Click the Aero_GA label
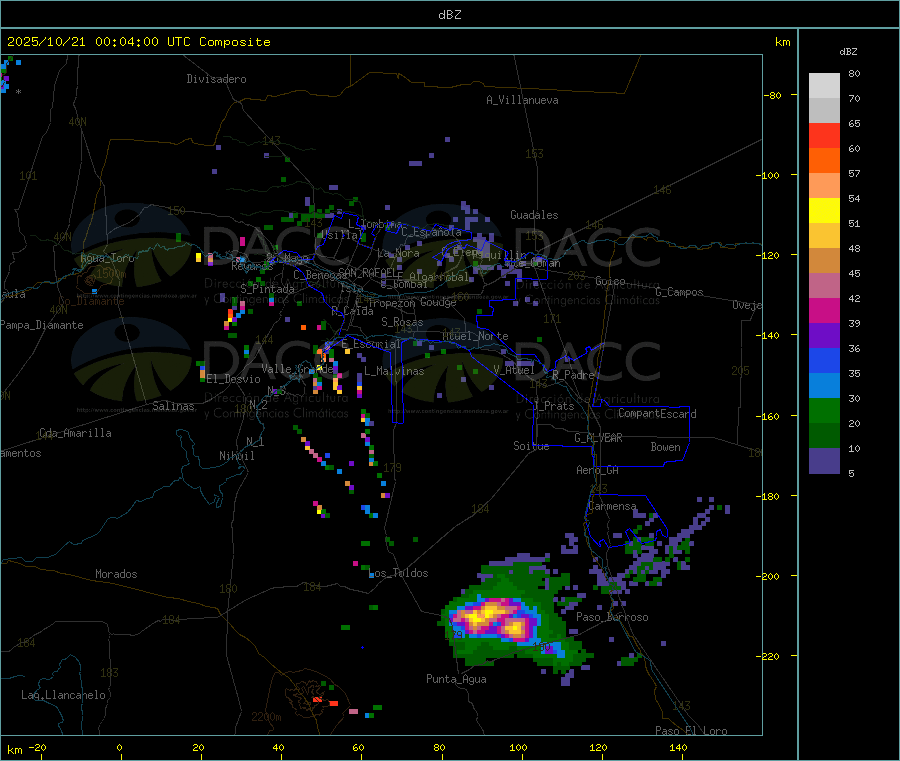The image size is (900, 761). click(x=598, y=470)
